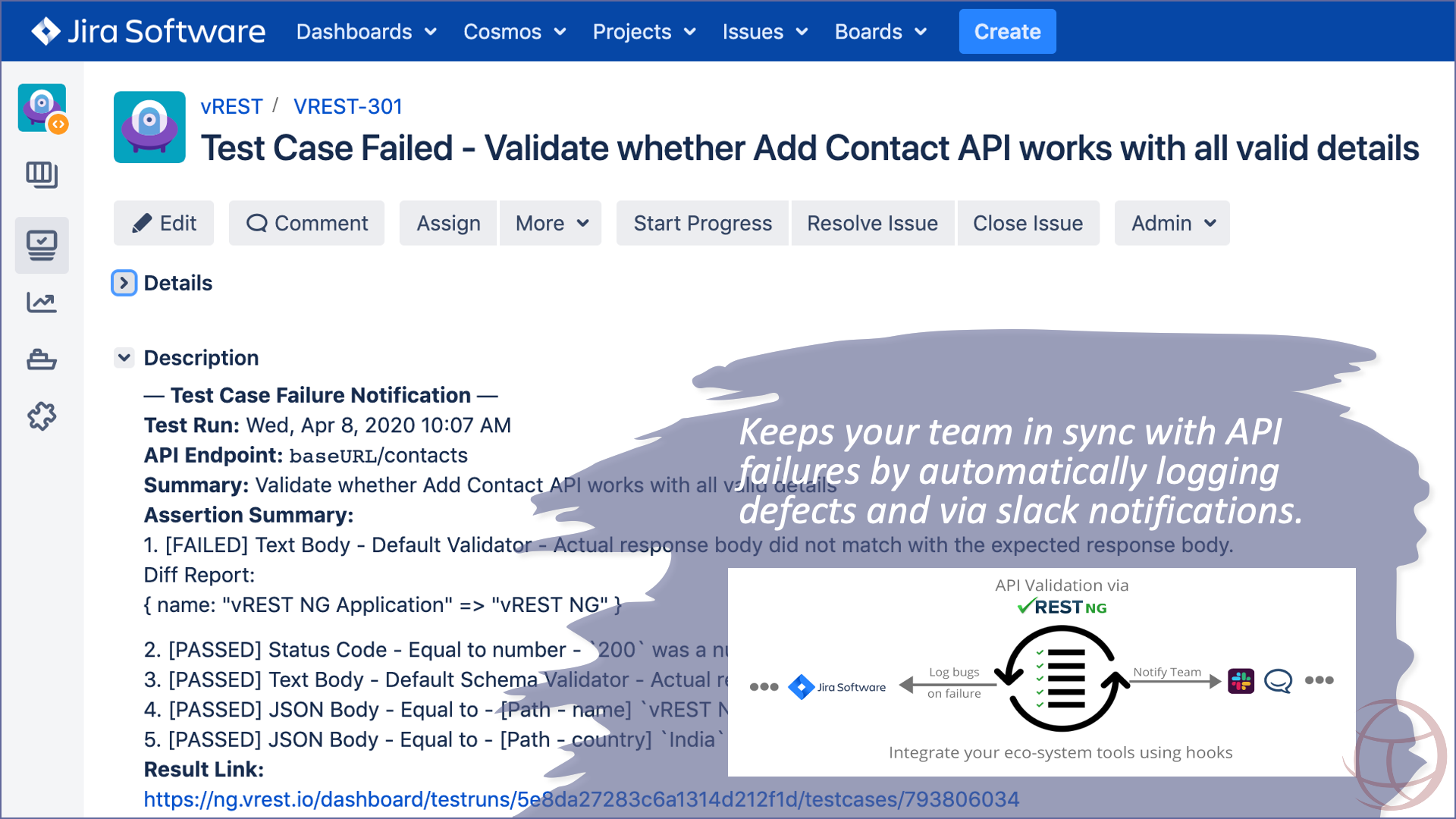Image resolution: width=1456 pixels, height=819 pixels.
Task: Open the vREST project avatar in sidebar
Action: tap(42, 108)
